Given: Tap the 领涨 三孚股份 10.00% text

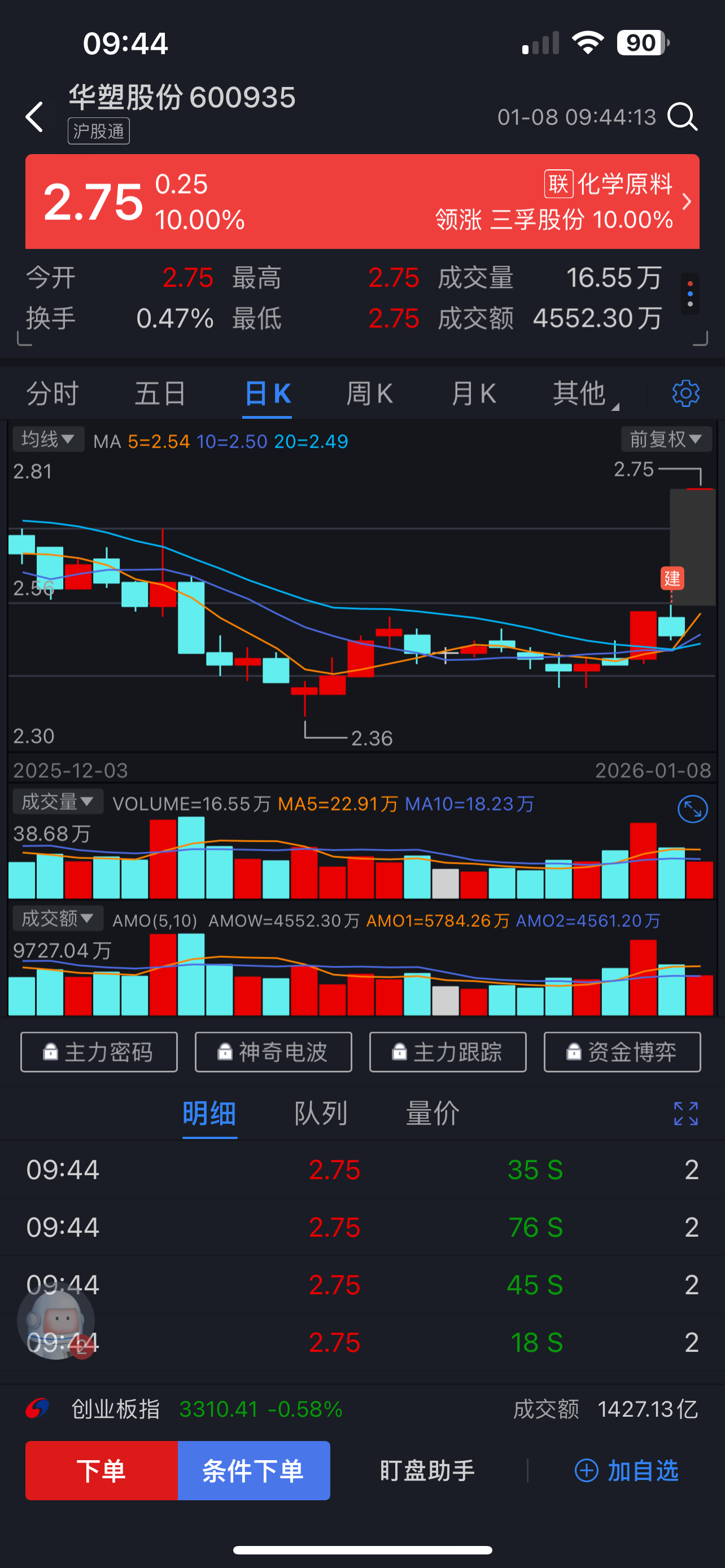Looking at the screenshot, I should [x=554, y=219].
